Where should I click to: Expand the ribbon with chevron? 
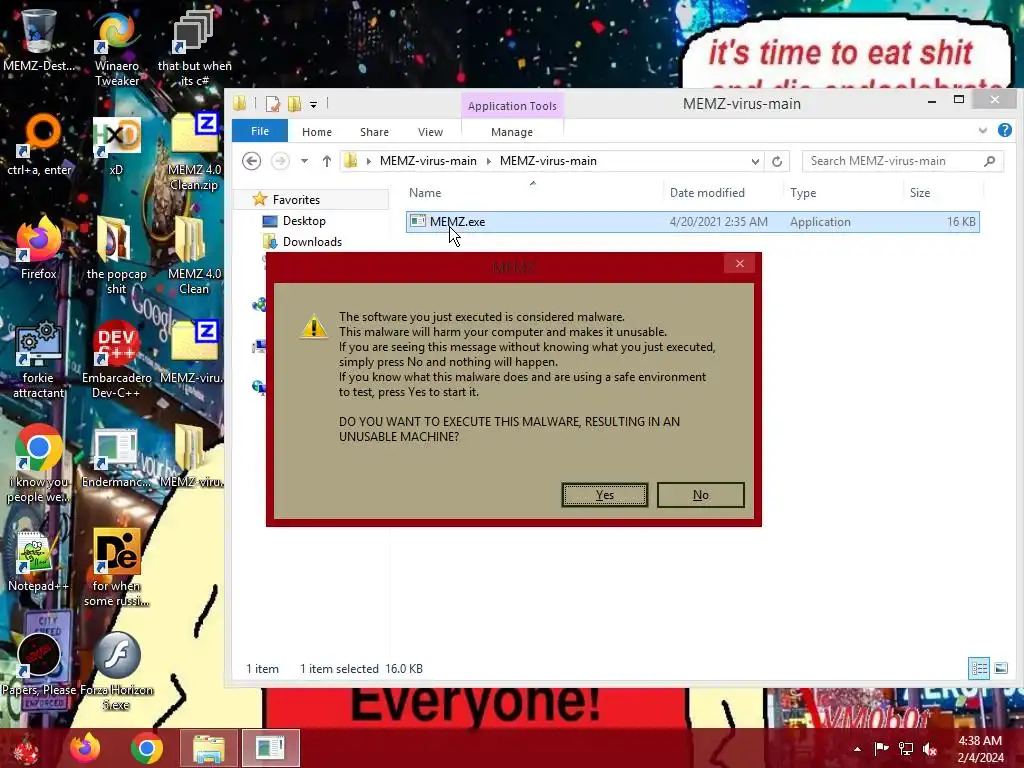coord(982,131)
